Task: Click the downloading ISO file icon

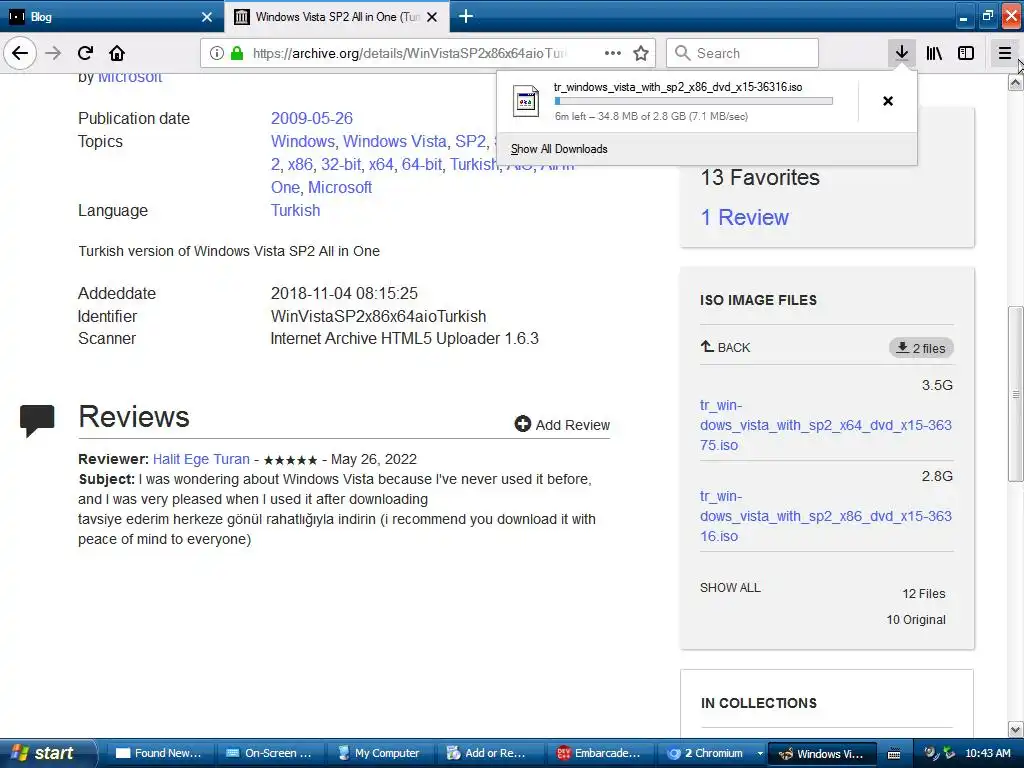Action: [x=526, y=101]
